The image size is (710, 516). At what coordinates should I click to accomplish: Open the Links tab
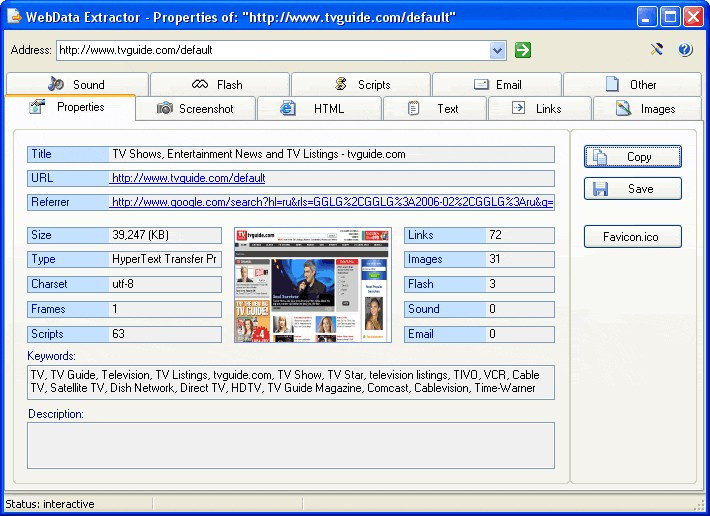tap(540, 109)
